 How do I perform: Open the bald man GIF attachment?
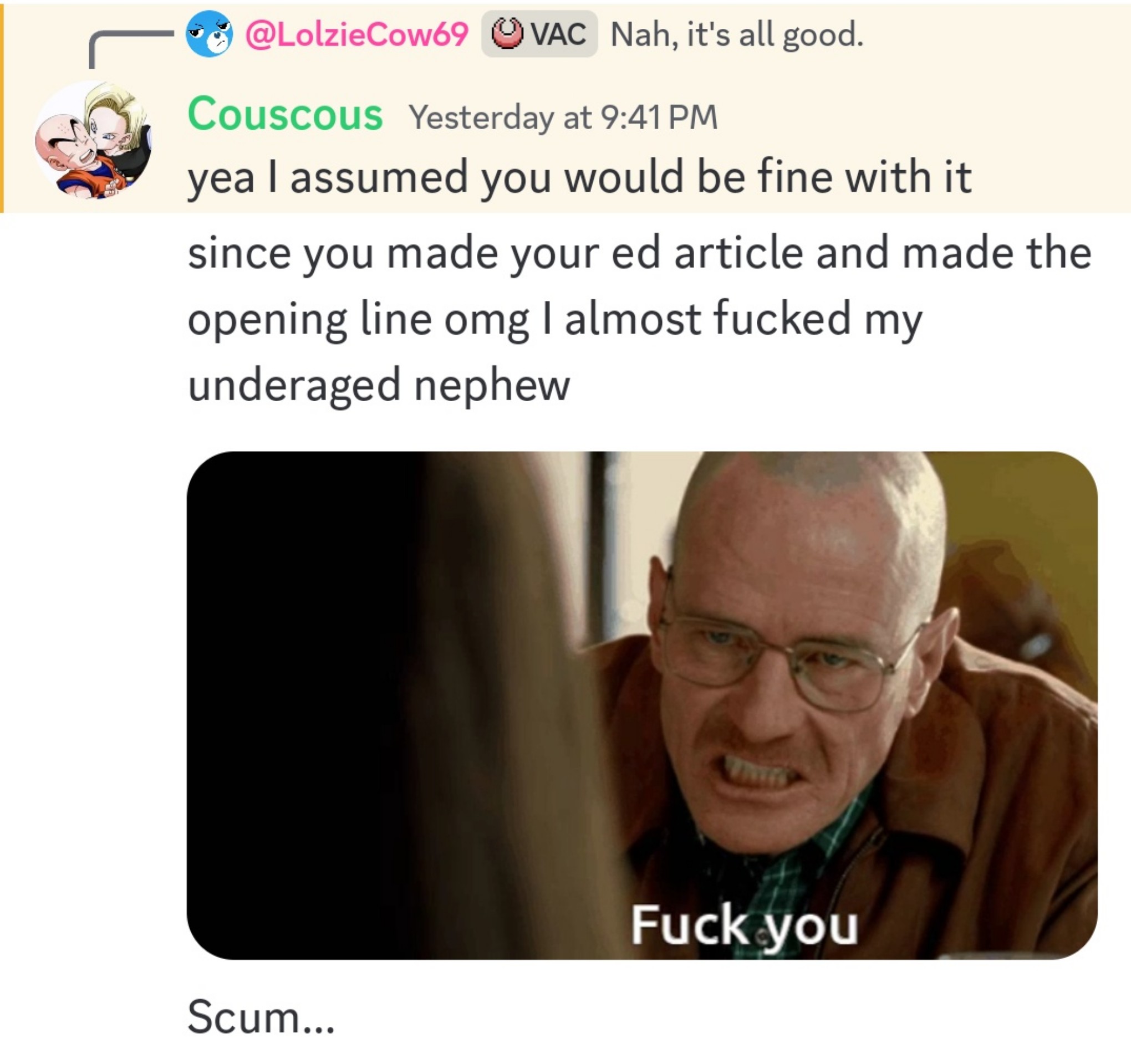click(642, 705)
